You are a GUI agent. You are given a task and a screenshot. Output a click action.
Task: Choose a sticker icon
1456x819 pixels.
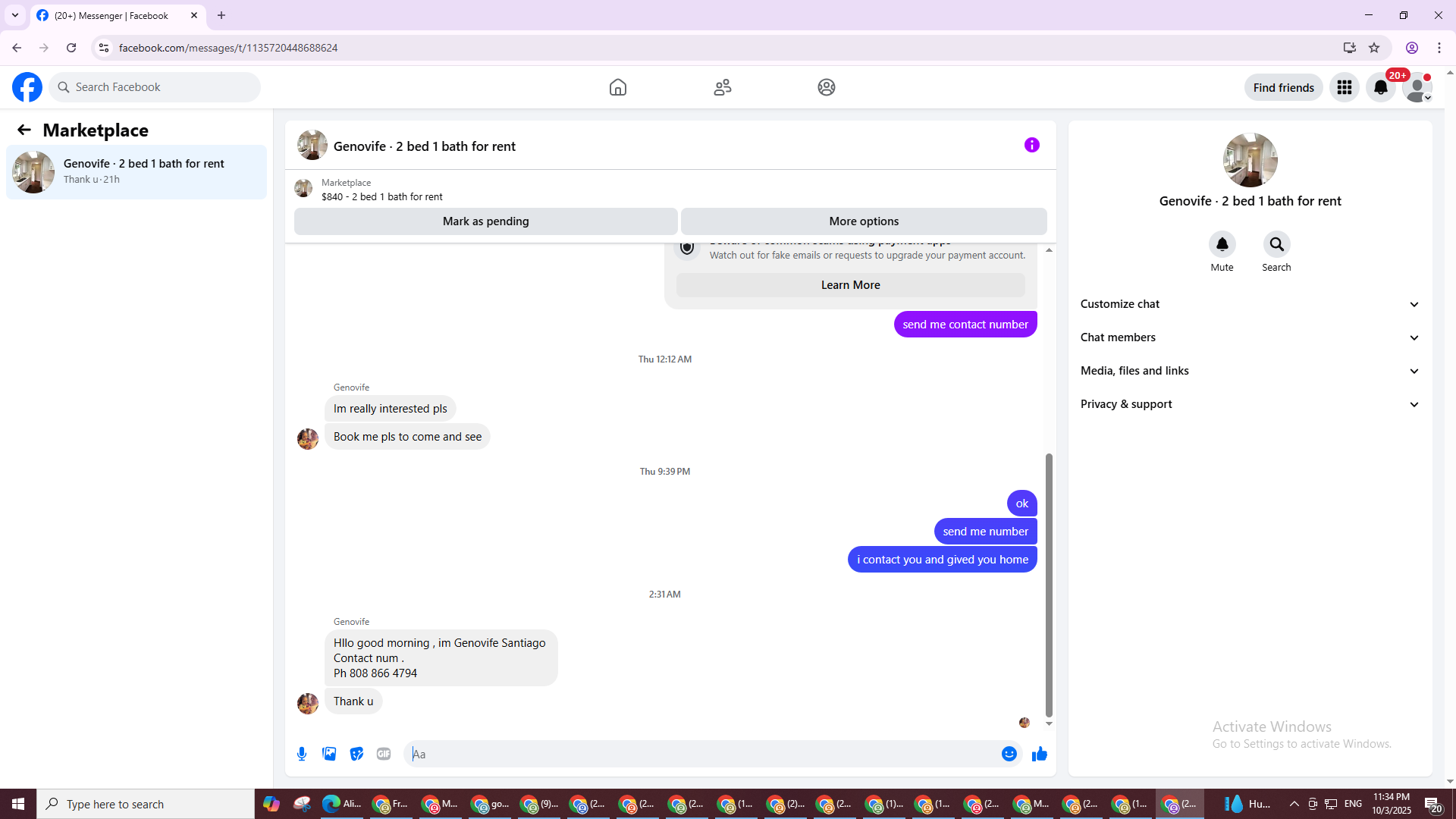point(356,754)
